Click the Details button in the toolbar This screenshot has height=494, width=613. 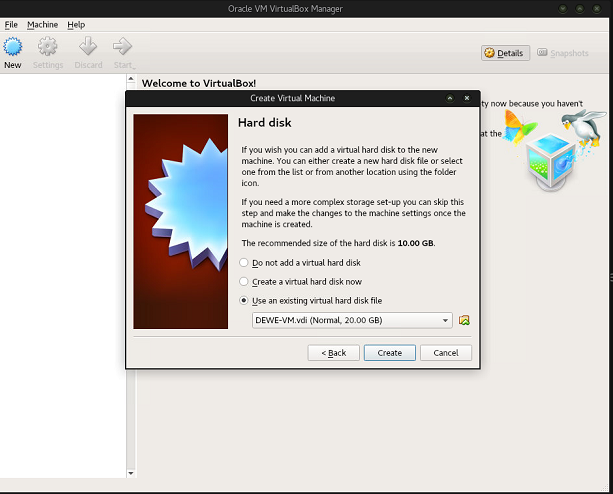point(505,53)
